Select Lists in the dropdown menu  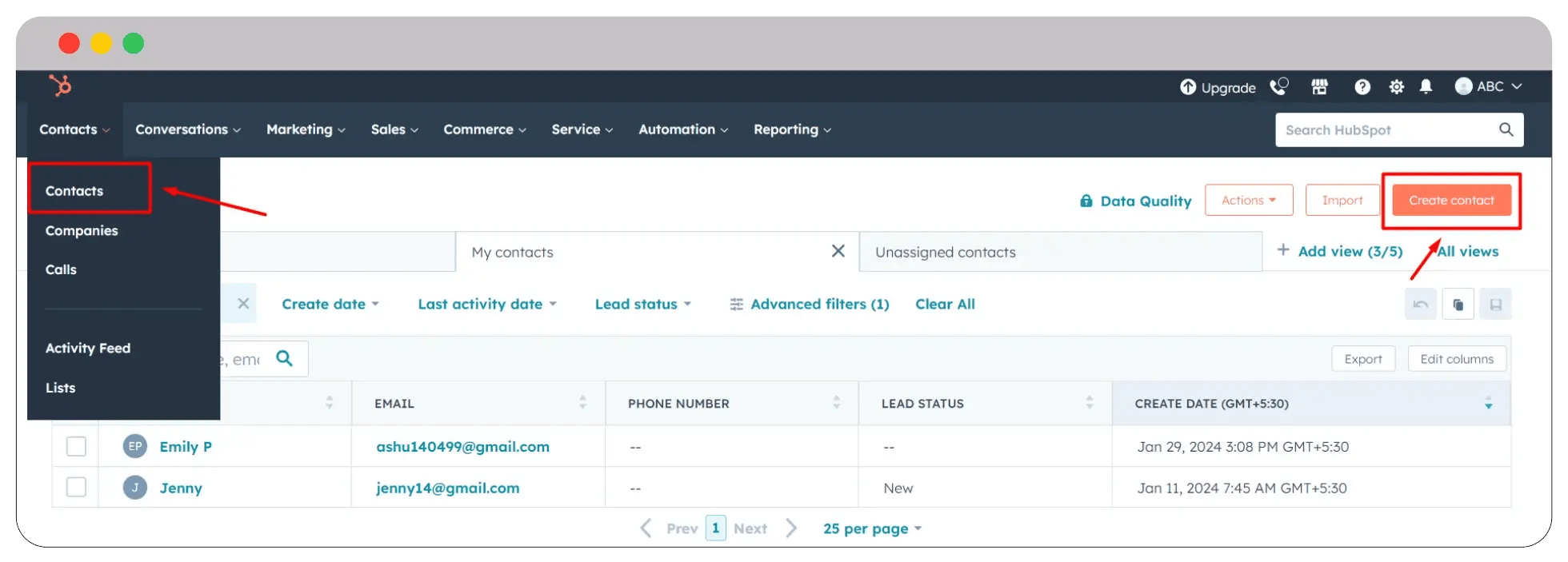pos(60,388)
